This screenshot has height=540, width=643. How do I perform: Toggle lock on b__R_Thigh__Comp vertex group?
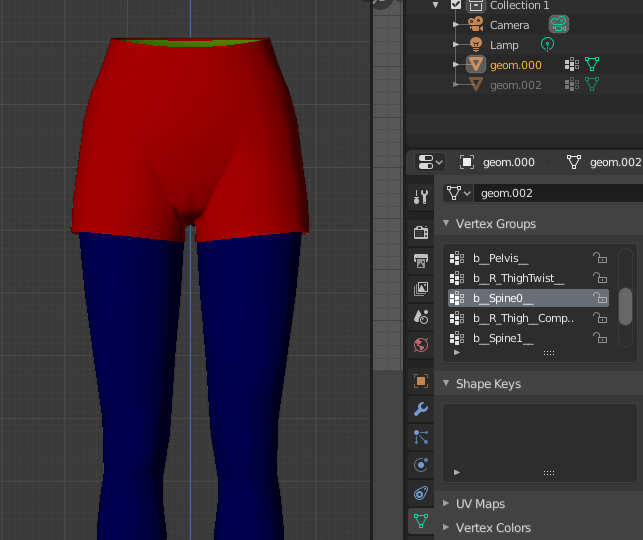600,318
